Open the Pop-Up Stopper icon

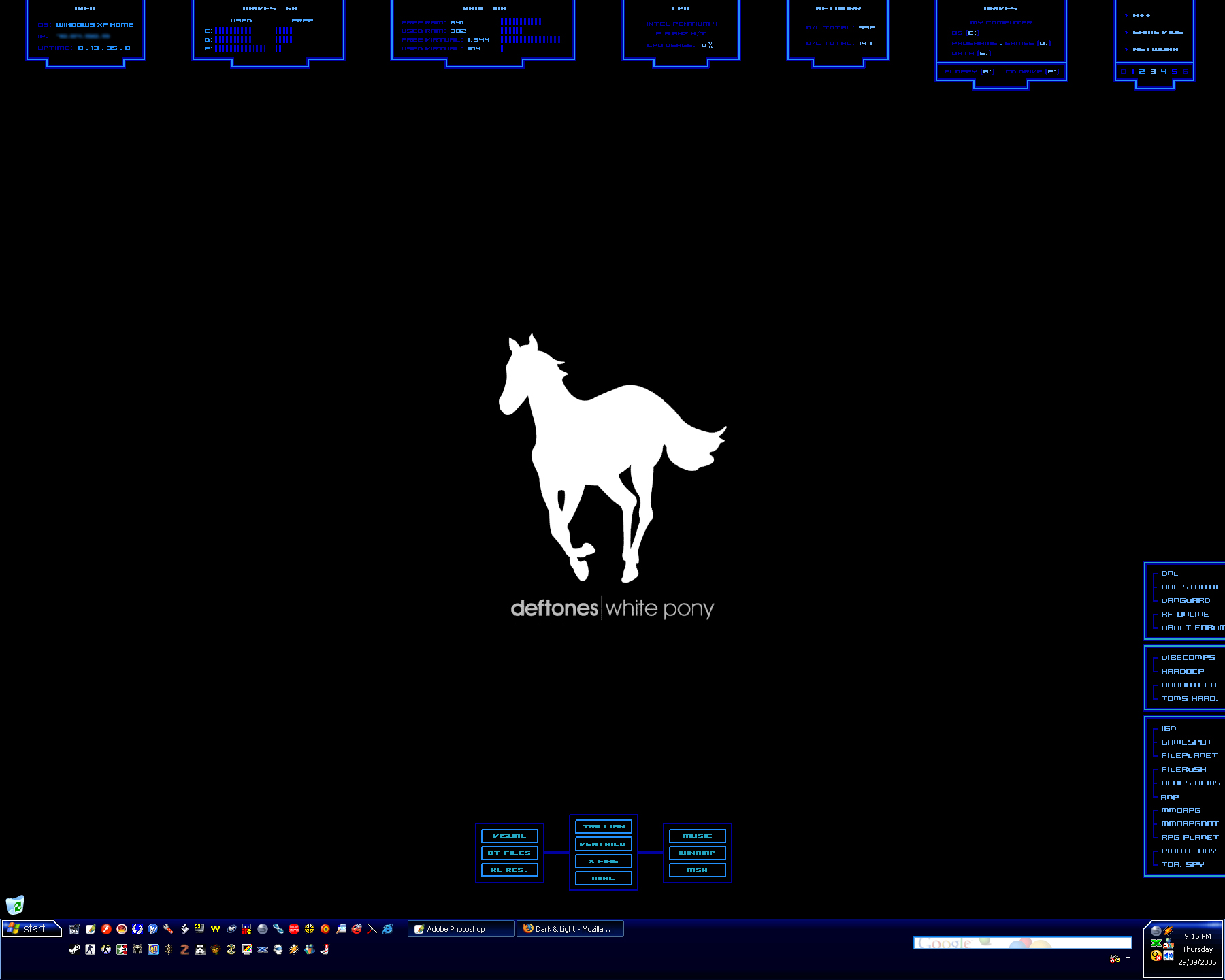(294, 929)
